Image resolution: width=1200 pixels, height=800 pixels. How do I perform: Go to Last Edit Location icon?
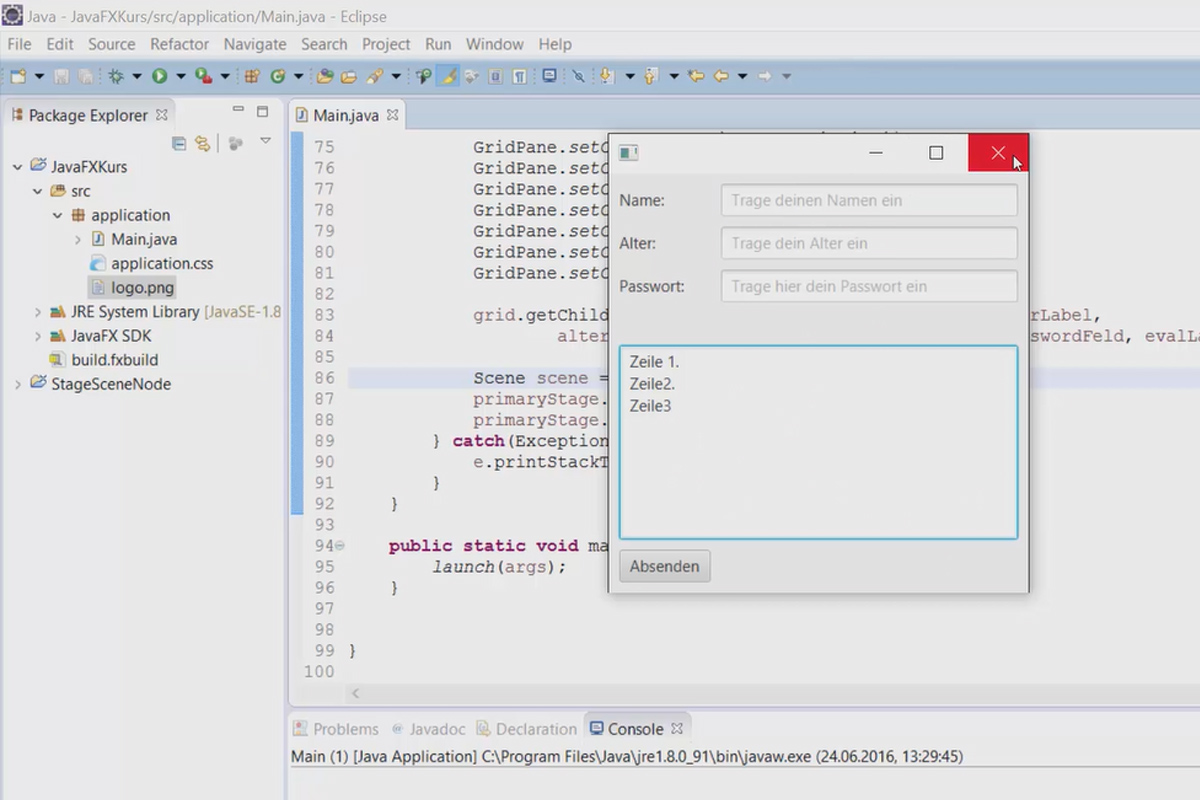click(x=697, y=76)
